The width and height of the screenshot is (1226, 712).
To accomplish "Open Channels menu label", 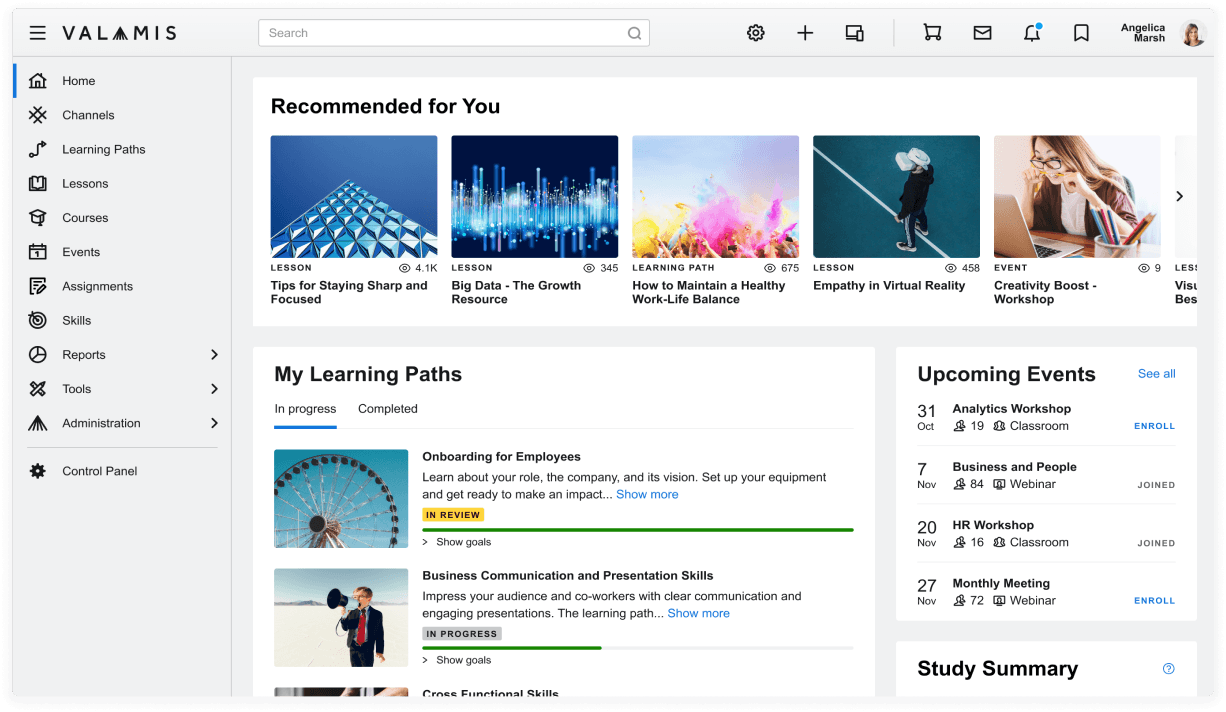I will click(88, 115).
